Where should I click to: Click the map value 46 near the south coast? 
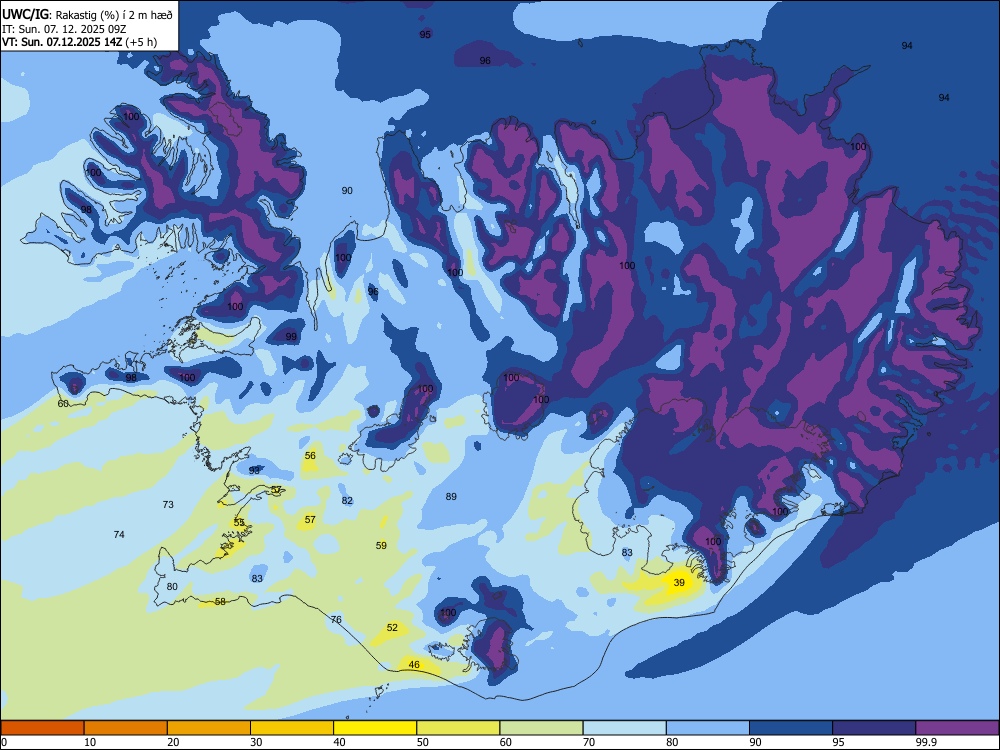click(414, 665)
